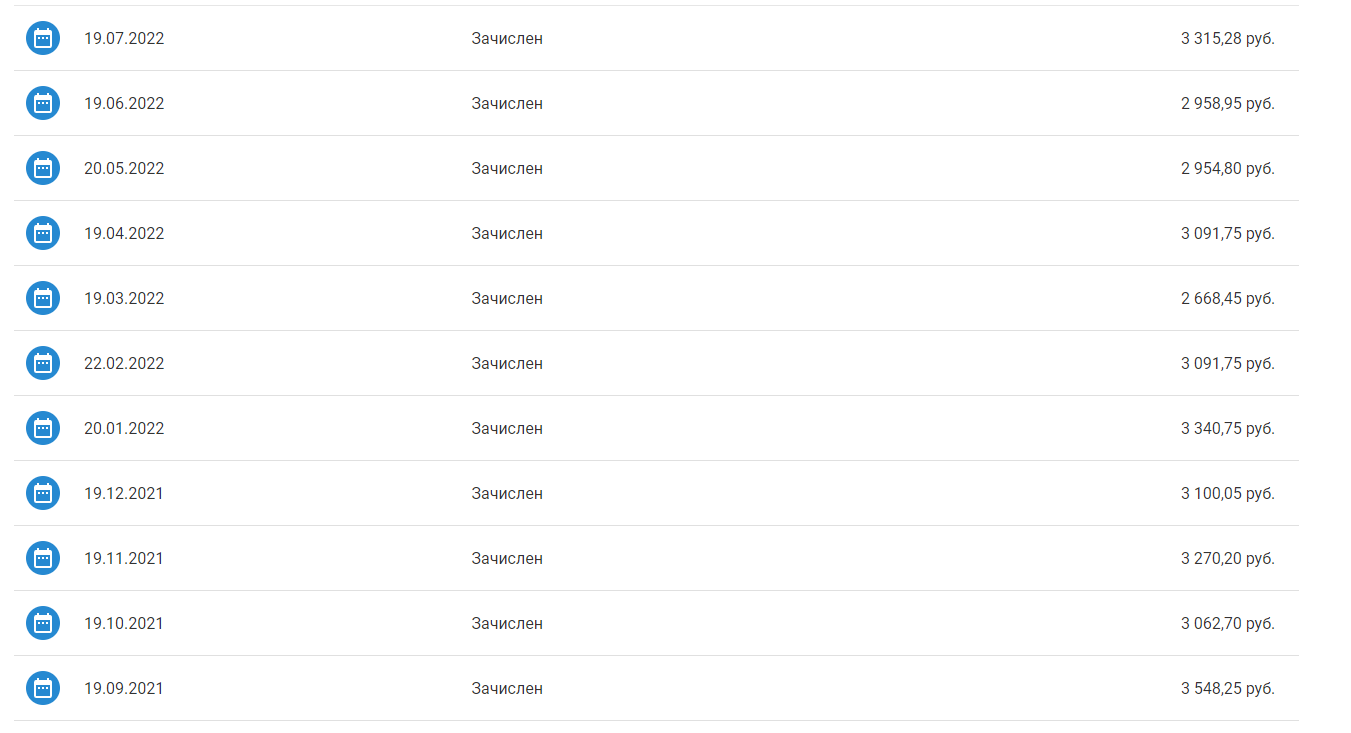The width and height of the screenshot is (1351, 733).
Task: Select the 19.07.2022 date text
Action: pos(124,39)
